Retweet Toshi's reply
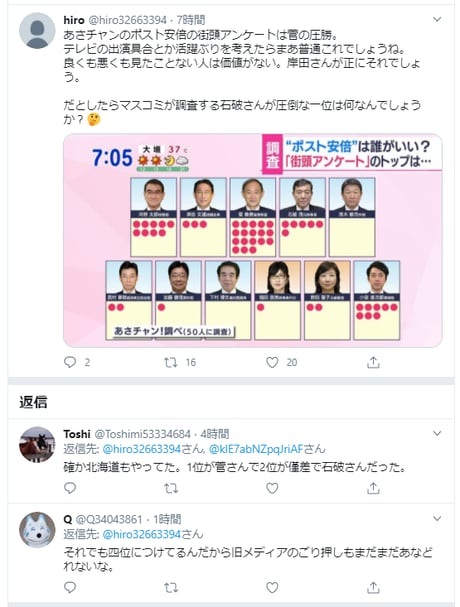This screenshot has height=607, width=460. tap(171, 488)
